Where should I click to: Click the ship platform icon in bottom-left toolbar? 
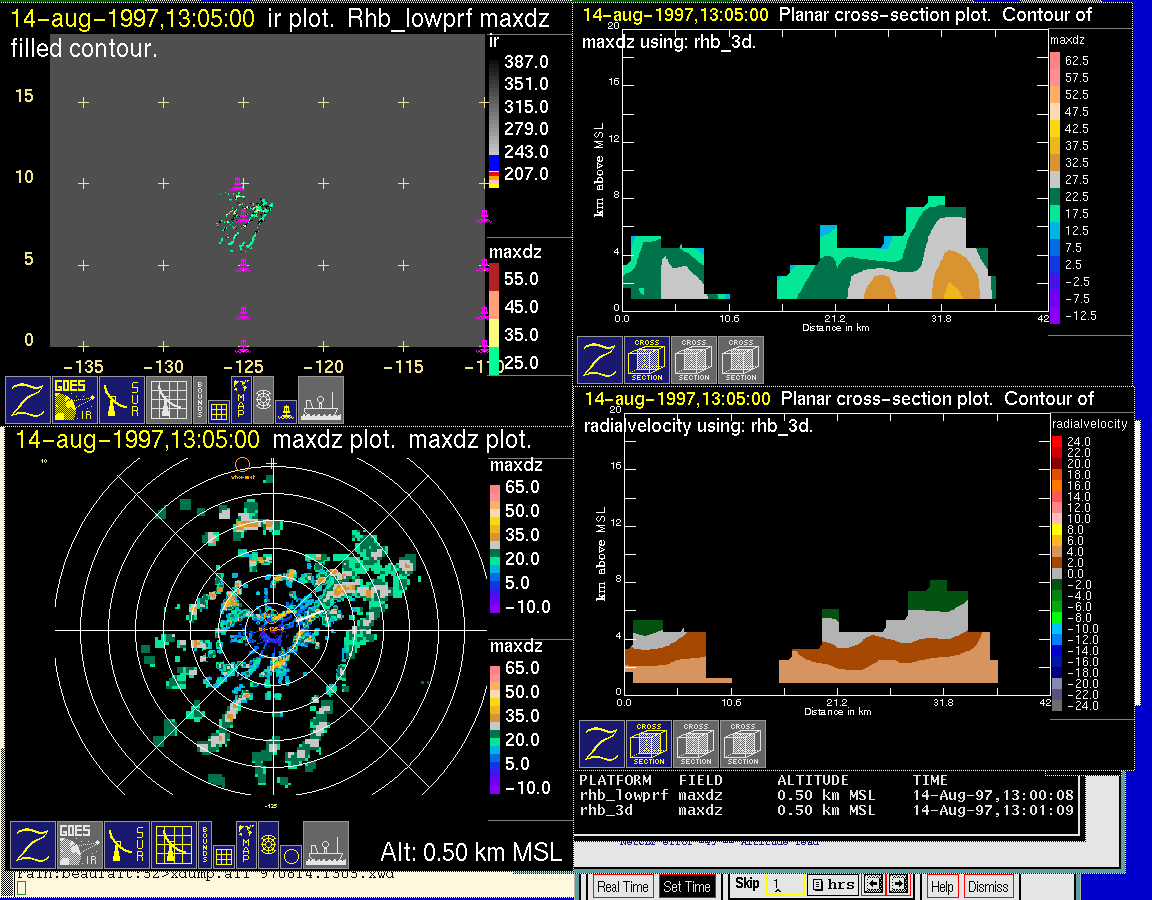[325, 845]
